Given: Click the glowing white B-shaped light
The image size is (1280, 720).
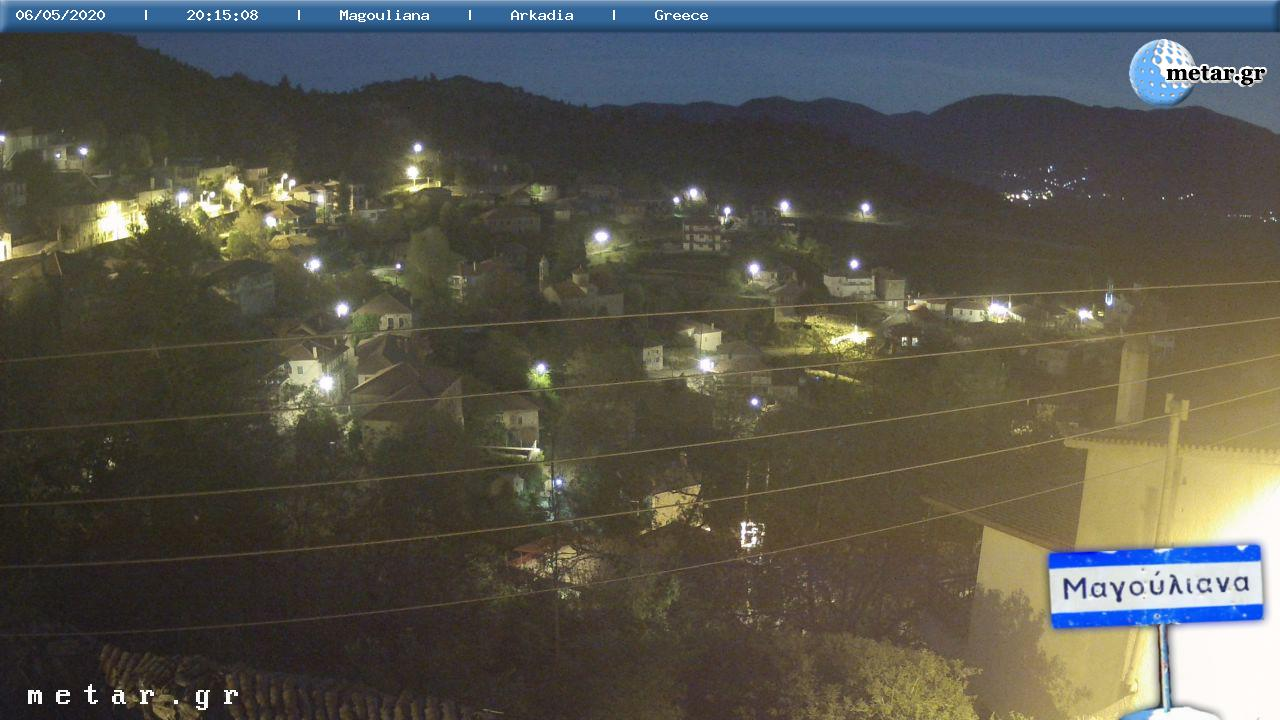Looking at the screenshot, I should click(x=750, y=535).
